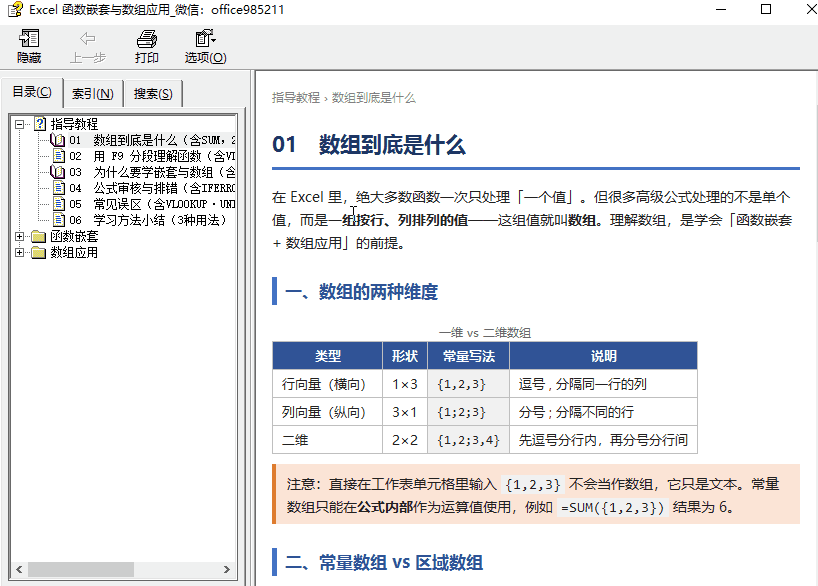Click the 类型 column header
Viewport: 818px width, 586px height.
tap(328, 356)
